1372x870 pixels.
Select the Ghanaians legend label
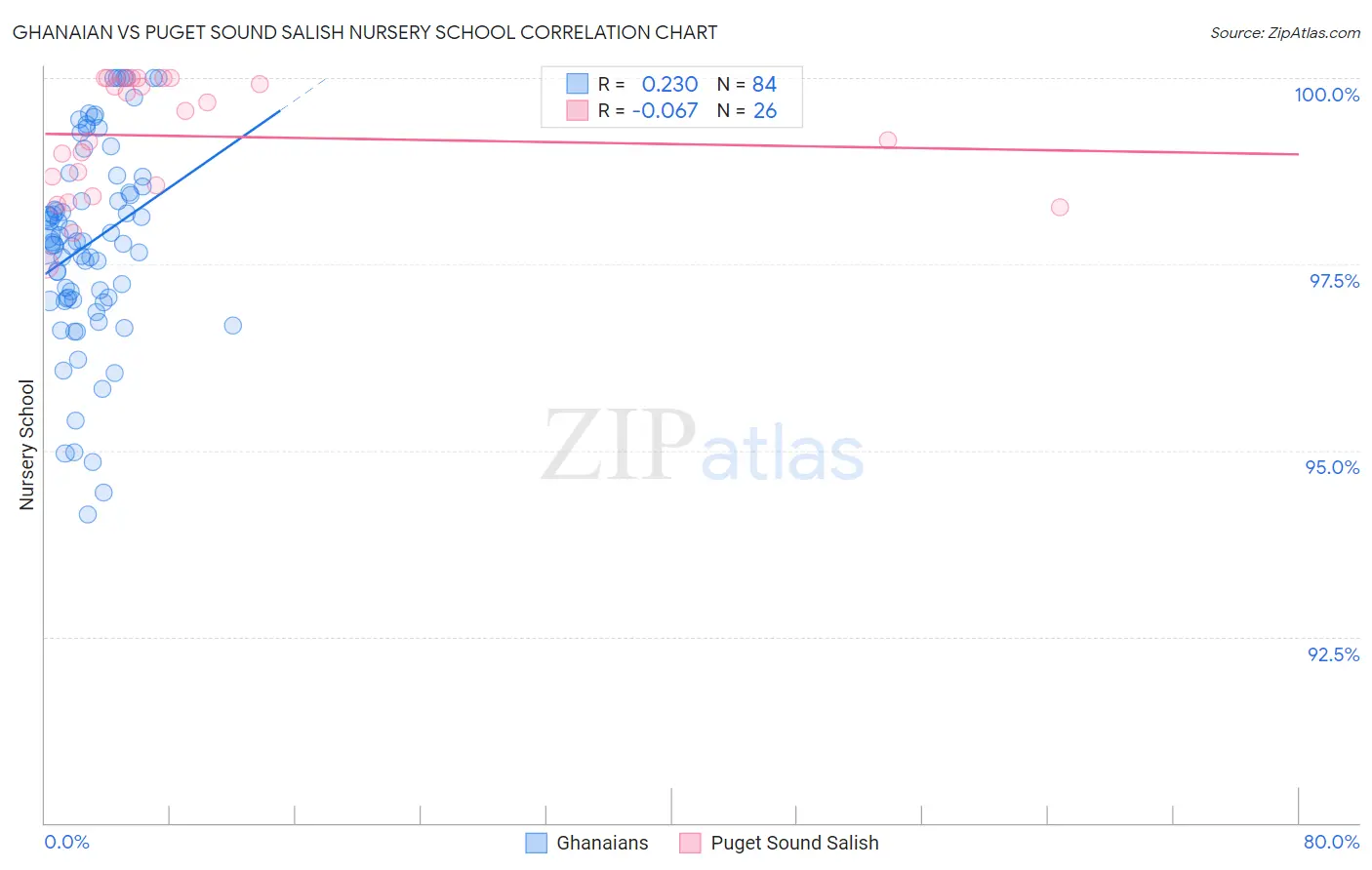coord(602,843)
